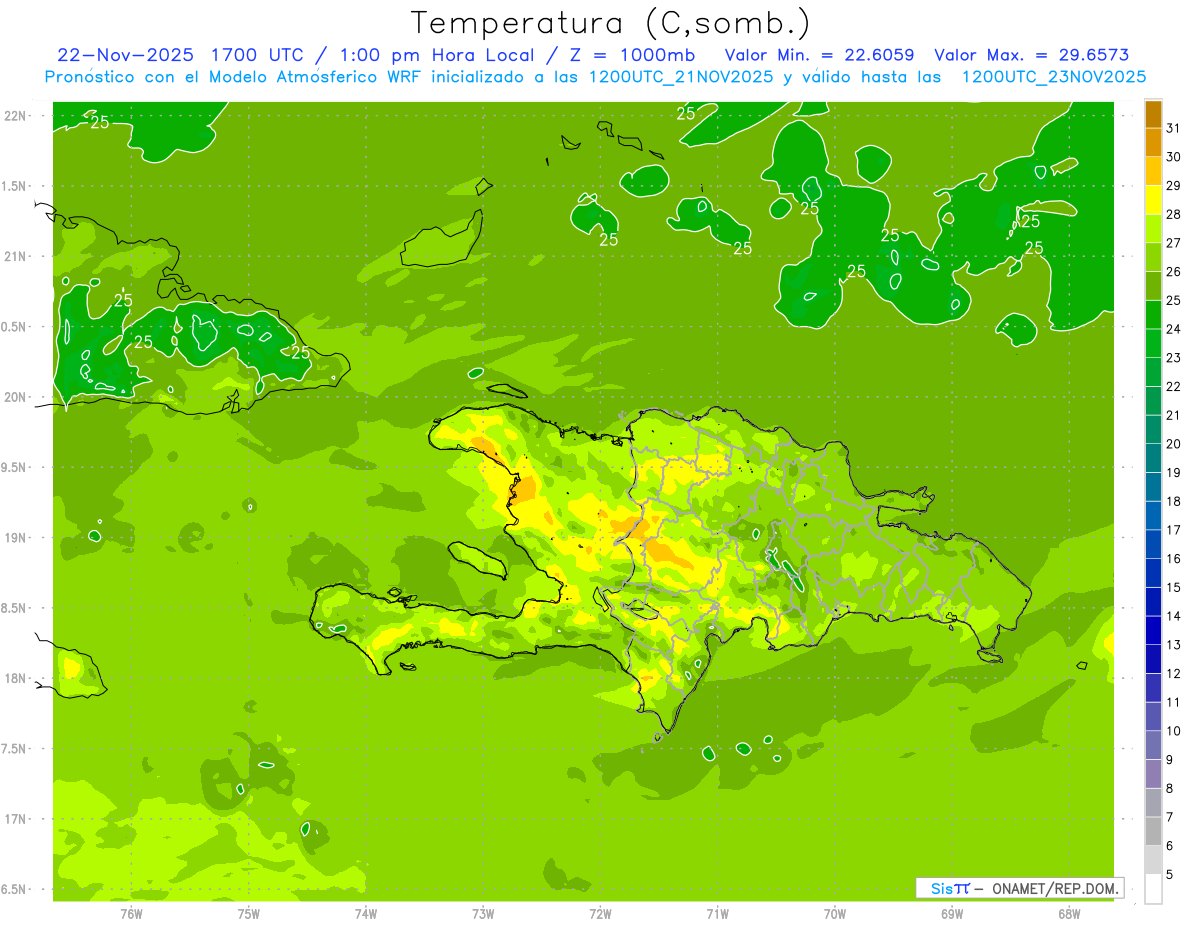Click legend value "8"
This screenshot has width=1200, height=927.
tap(1170, 789)
